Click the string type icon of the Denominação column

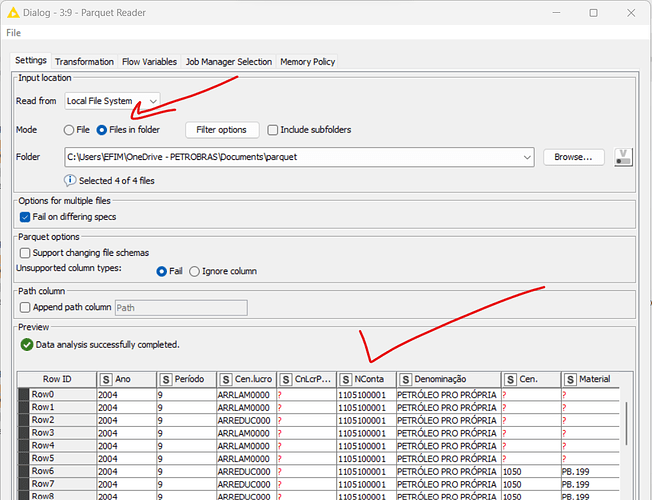405,379
